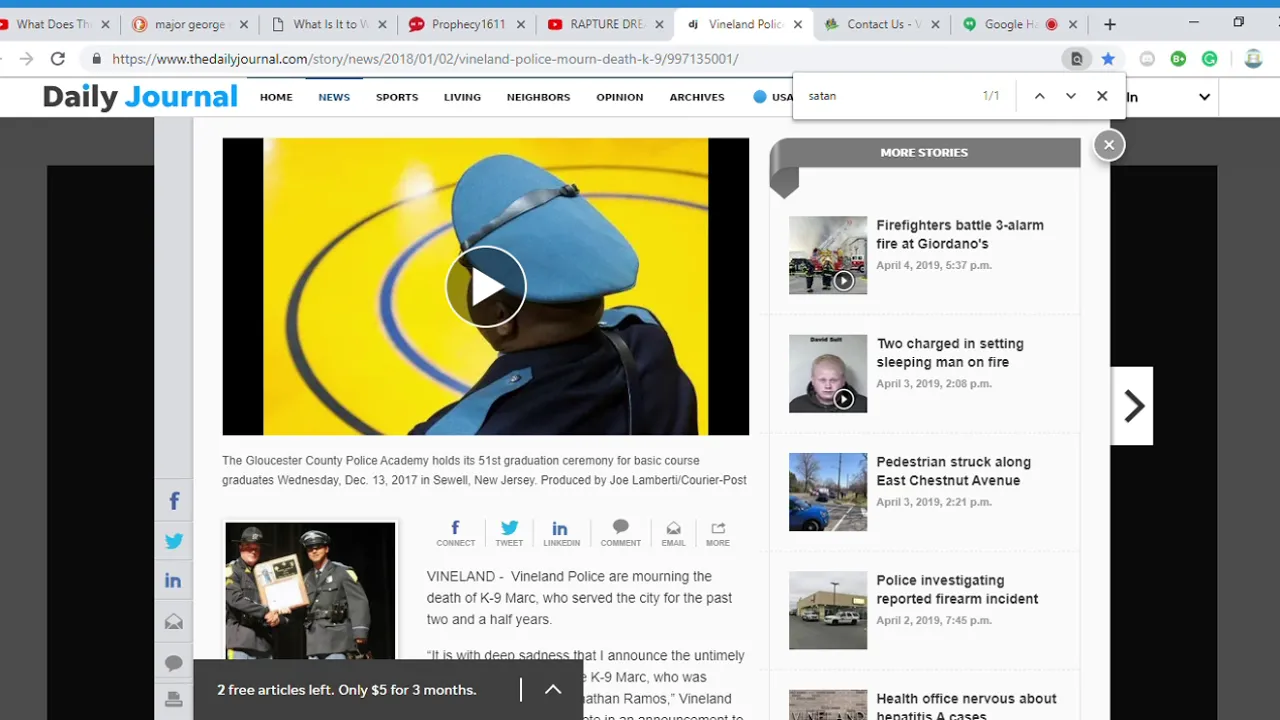Share on LinkedIn from the left sidebar

(x=173, y=581)
